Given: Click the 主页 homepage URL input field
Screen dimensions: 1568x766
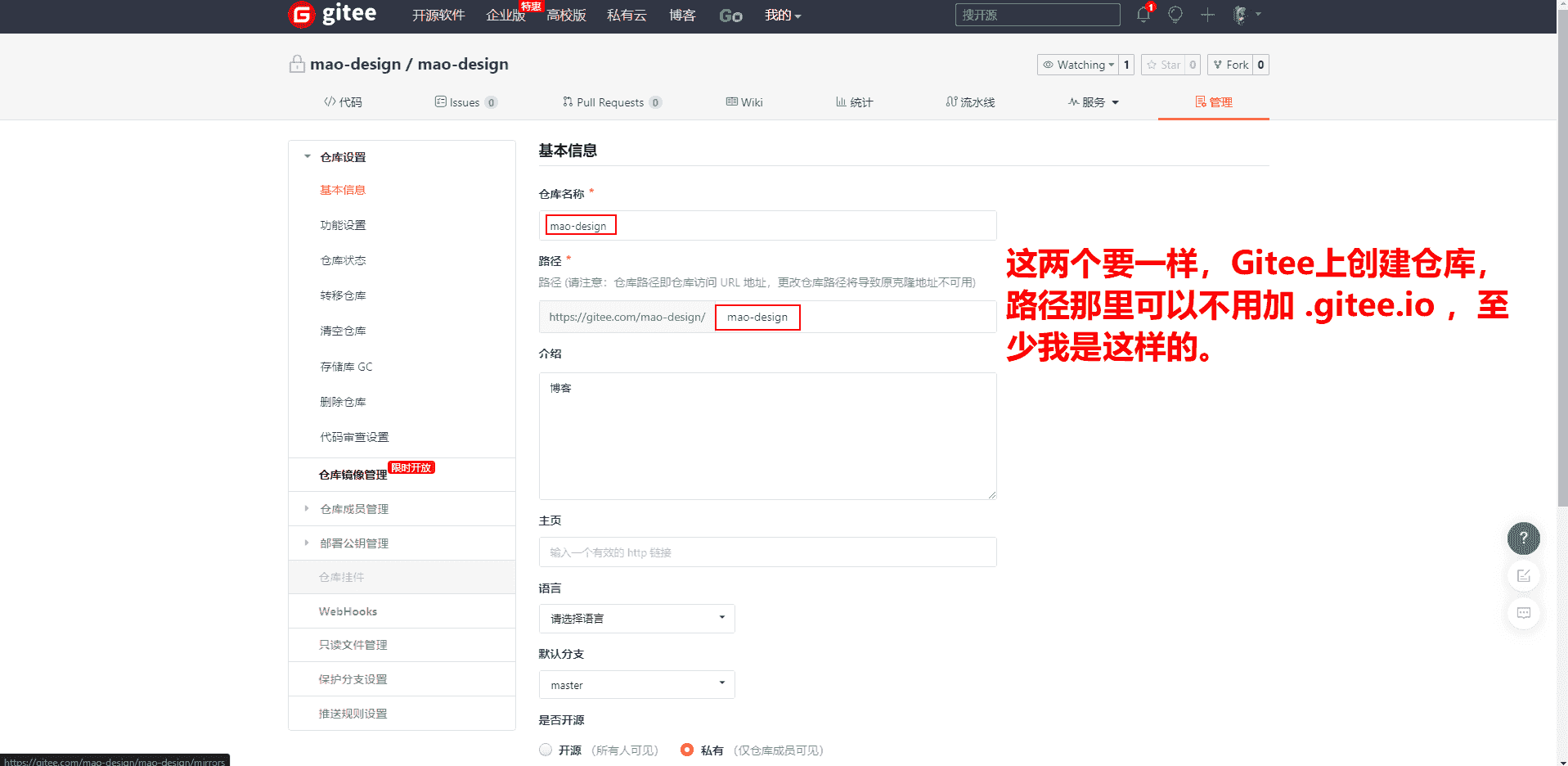Looking at the screenshot, I should (767, 552).
